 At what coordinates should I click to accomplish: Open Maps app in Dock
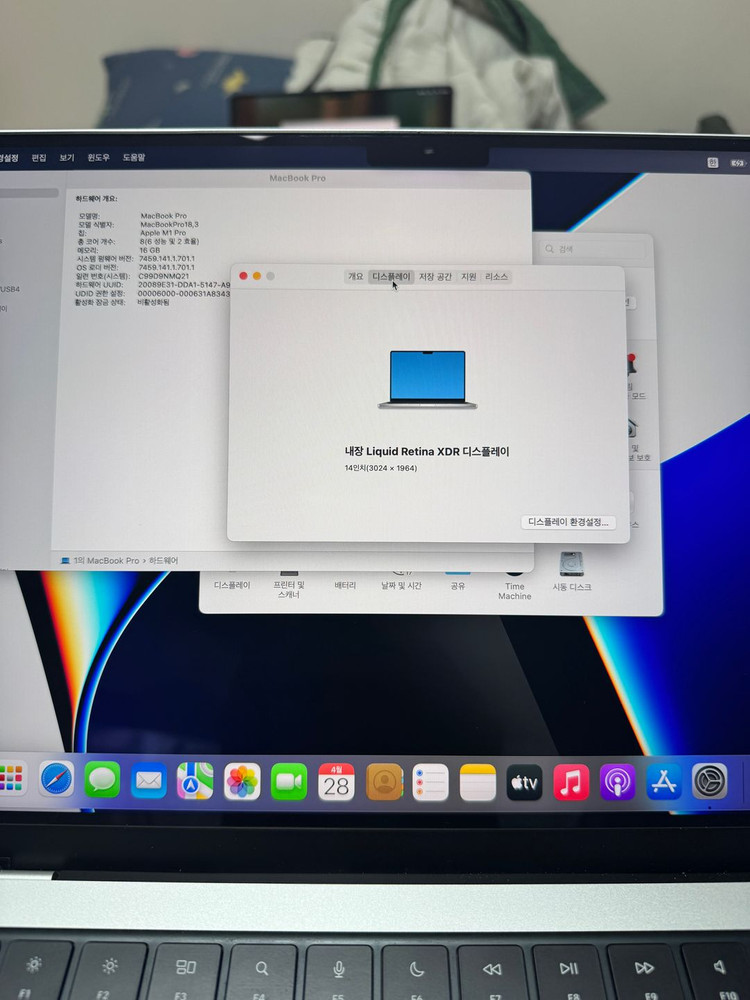tap(195, 781)
